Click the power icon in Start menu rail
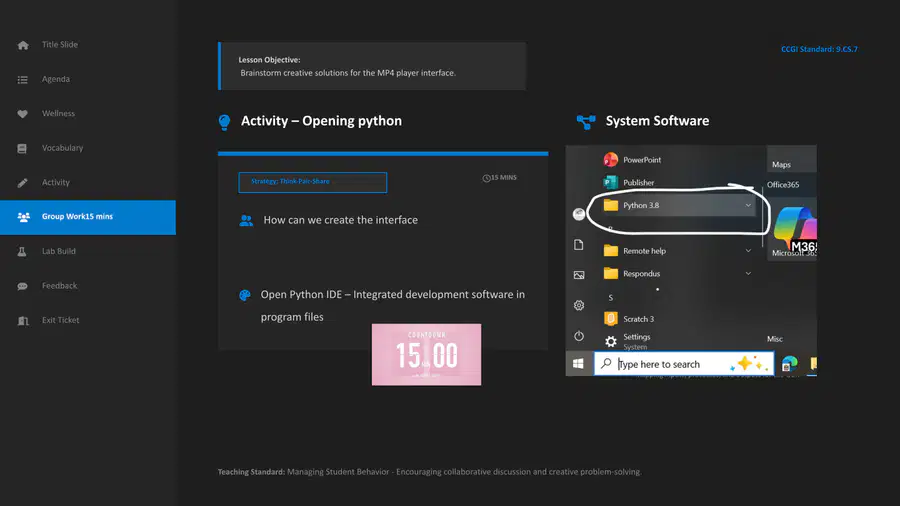Image resolution: width=900 pixels, height=506 pixels. pos(579,336)
